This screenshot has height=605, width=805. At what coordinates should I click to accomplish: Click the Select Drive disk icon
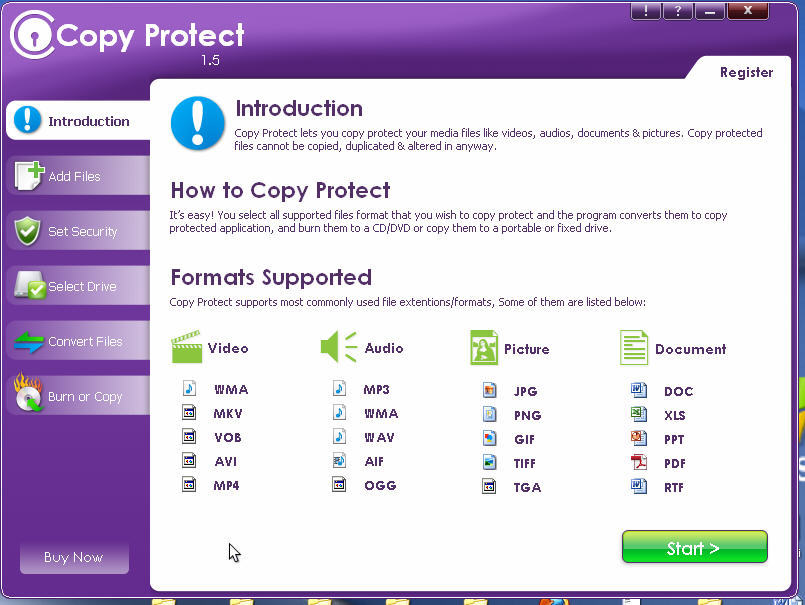pyautogui.click(x=30, y=285)
